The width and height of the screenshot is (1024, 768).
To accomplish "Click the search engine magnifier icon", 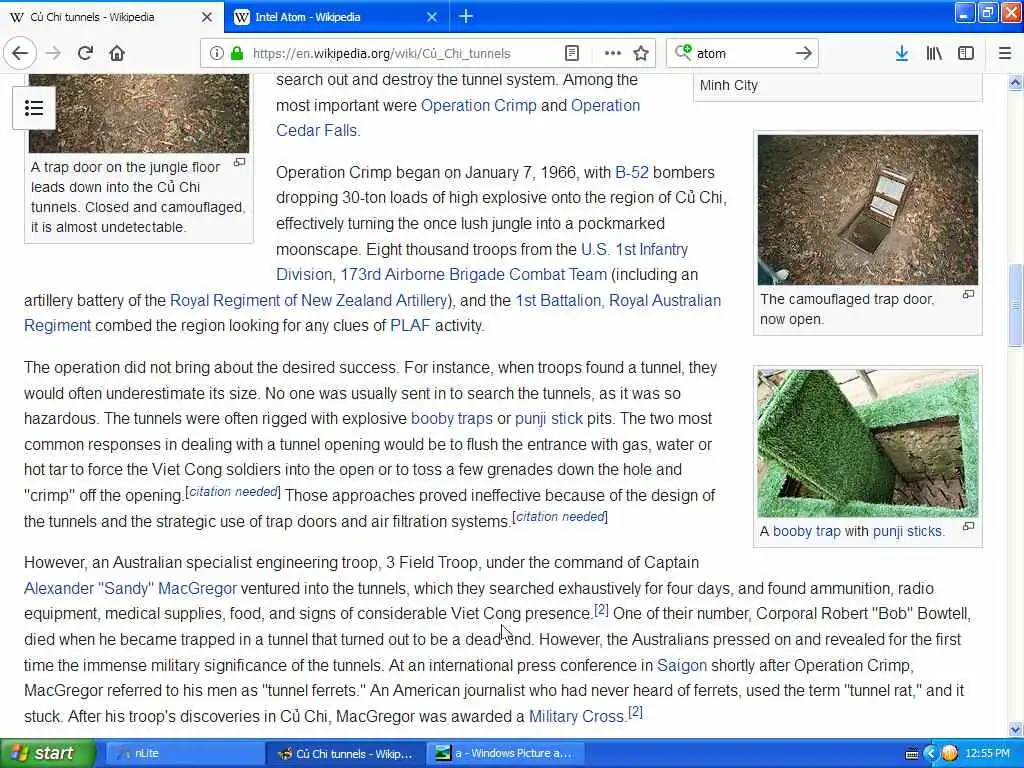I will 682,53.
